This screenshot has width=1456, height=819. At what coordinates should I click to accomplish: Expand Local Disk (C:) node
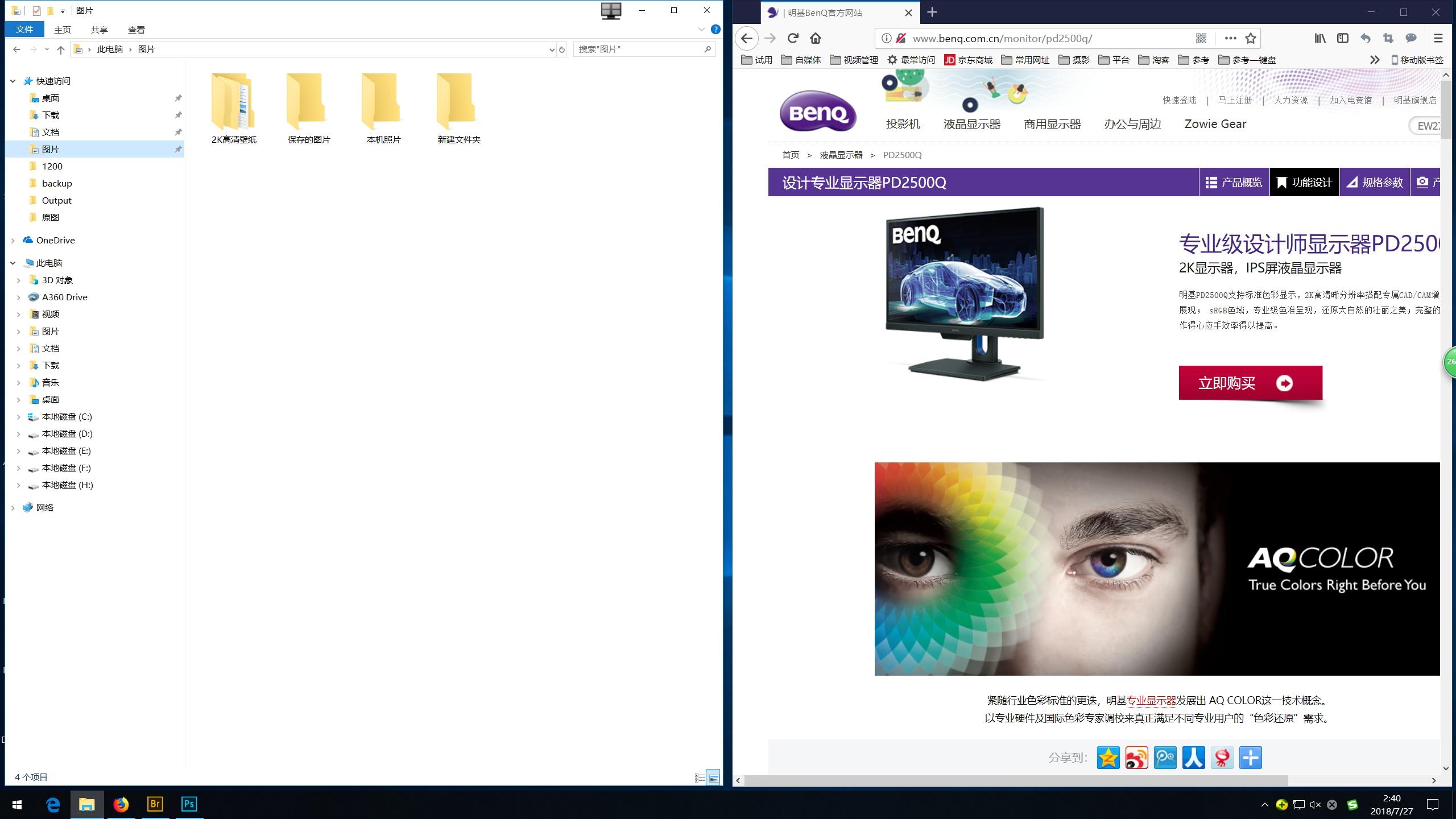point(18,417)
